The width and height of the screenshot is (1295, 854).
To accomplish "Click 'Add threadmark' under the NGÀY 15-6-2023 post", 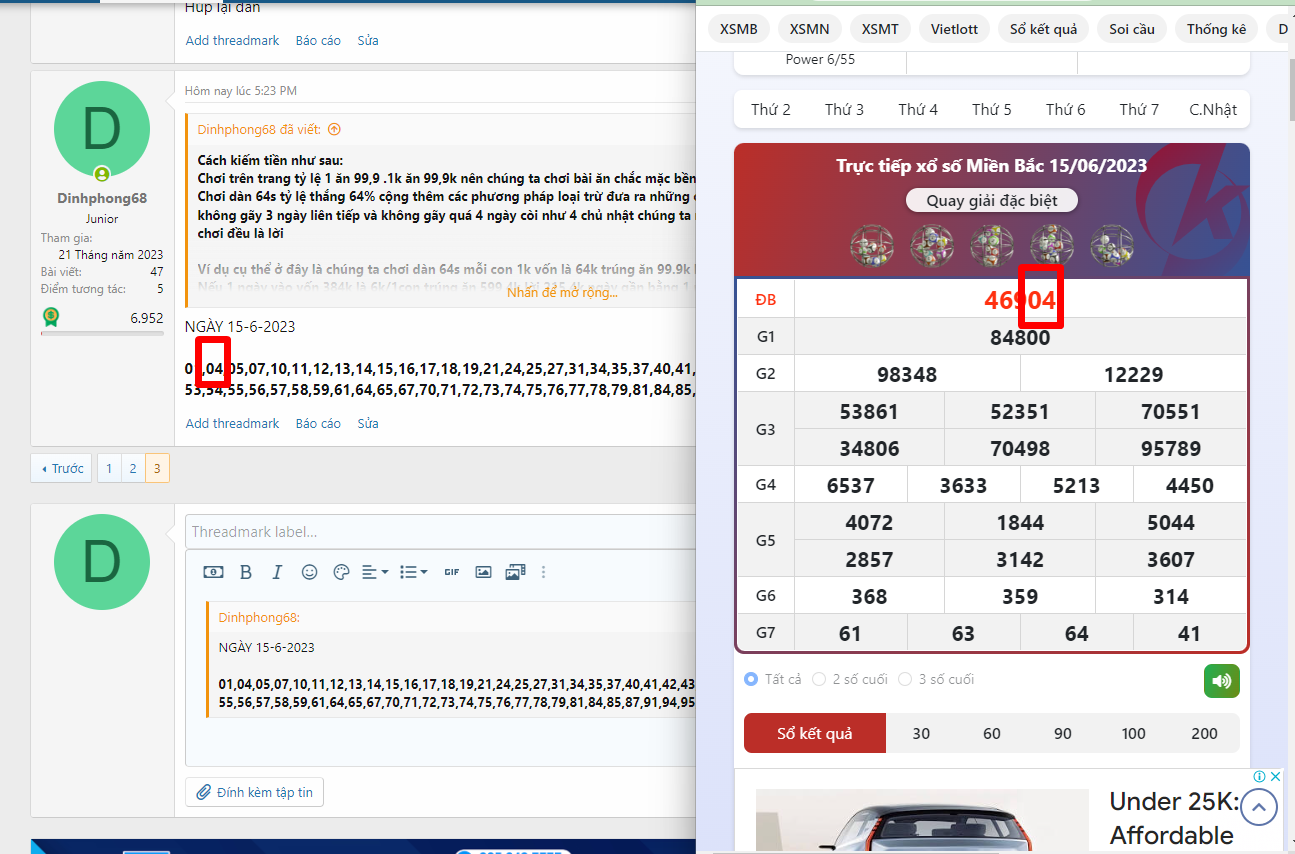I will tap(233, 424).
